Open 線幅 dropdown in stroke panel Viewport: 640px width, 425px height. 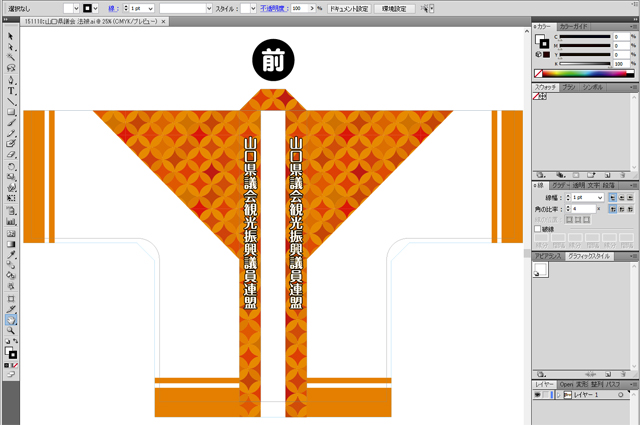click(x=600, y=197)
